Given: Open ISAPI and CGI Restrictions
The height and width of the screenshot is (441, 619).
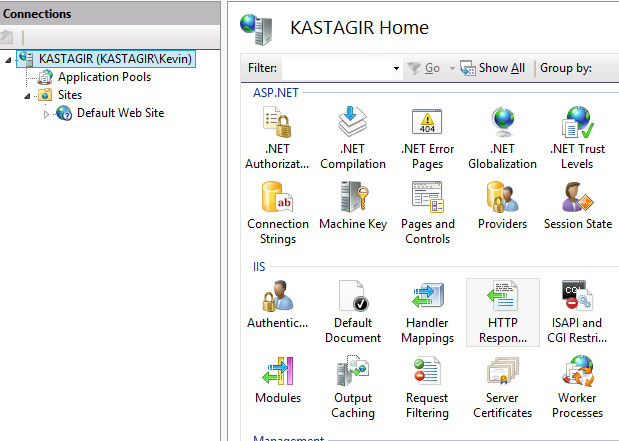Looking at the screenshot, I should [577, 312].
